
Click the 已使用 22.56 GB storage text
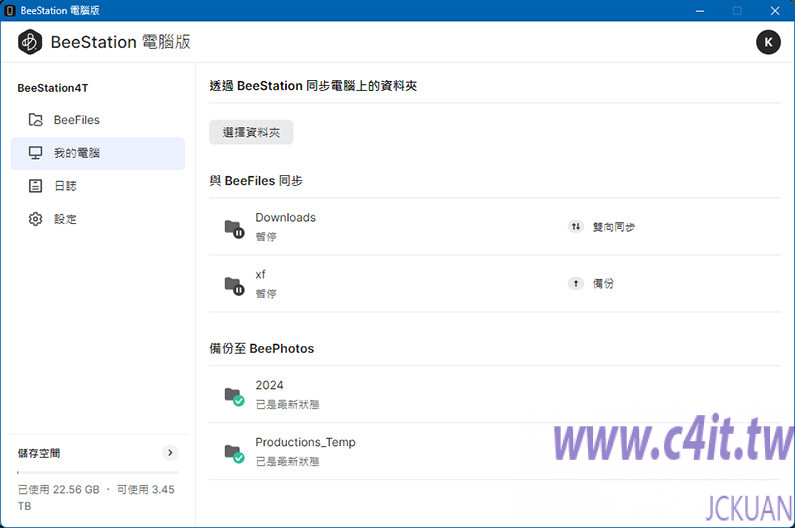pos(59,490)
